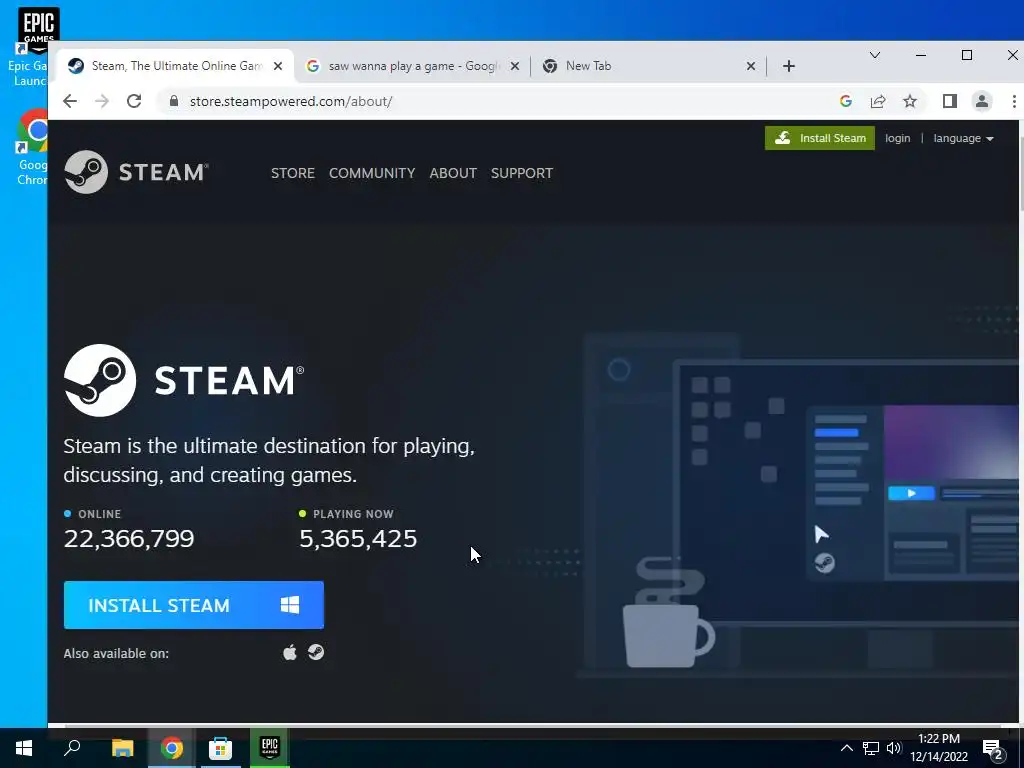Show hidden system tray icons
This screenshot has height=768, width=1024.
click(846, 748)
